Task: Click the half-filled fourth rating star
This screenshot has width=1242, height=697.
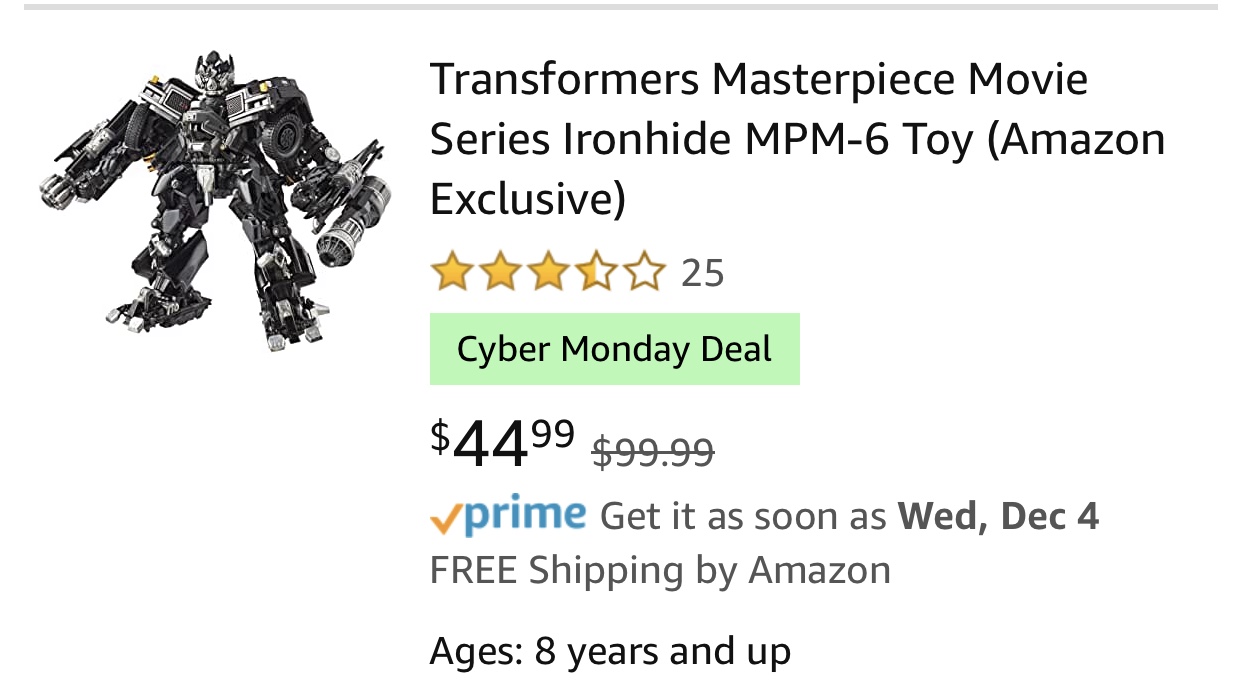Action: click(x=598, y=272)
